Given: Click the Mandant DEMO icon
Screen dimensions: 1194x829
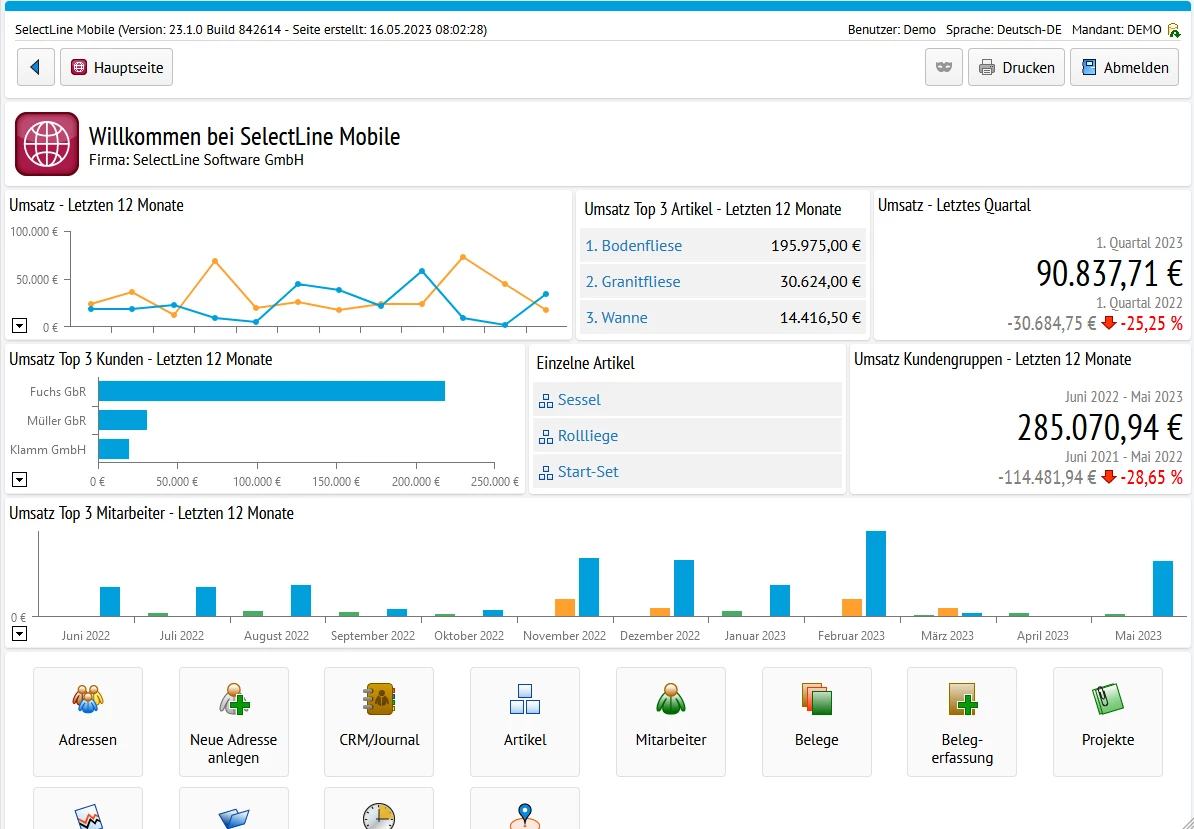Looking at the screenshot, I should tap(1173, 30).
